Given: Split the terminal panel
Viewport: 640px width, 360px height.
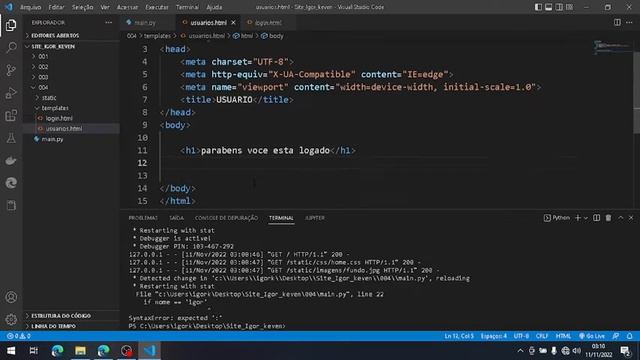Looking at the screenshot, I should coord(596,218).
